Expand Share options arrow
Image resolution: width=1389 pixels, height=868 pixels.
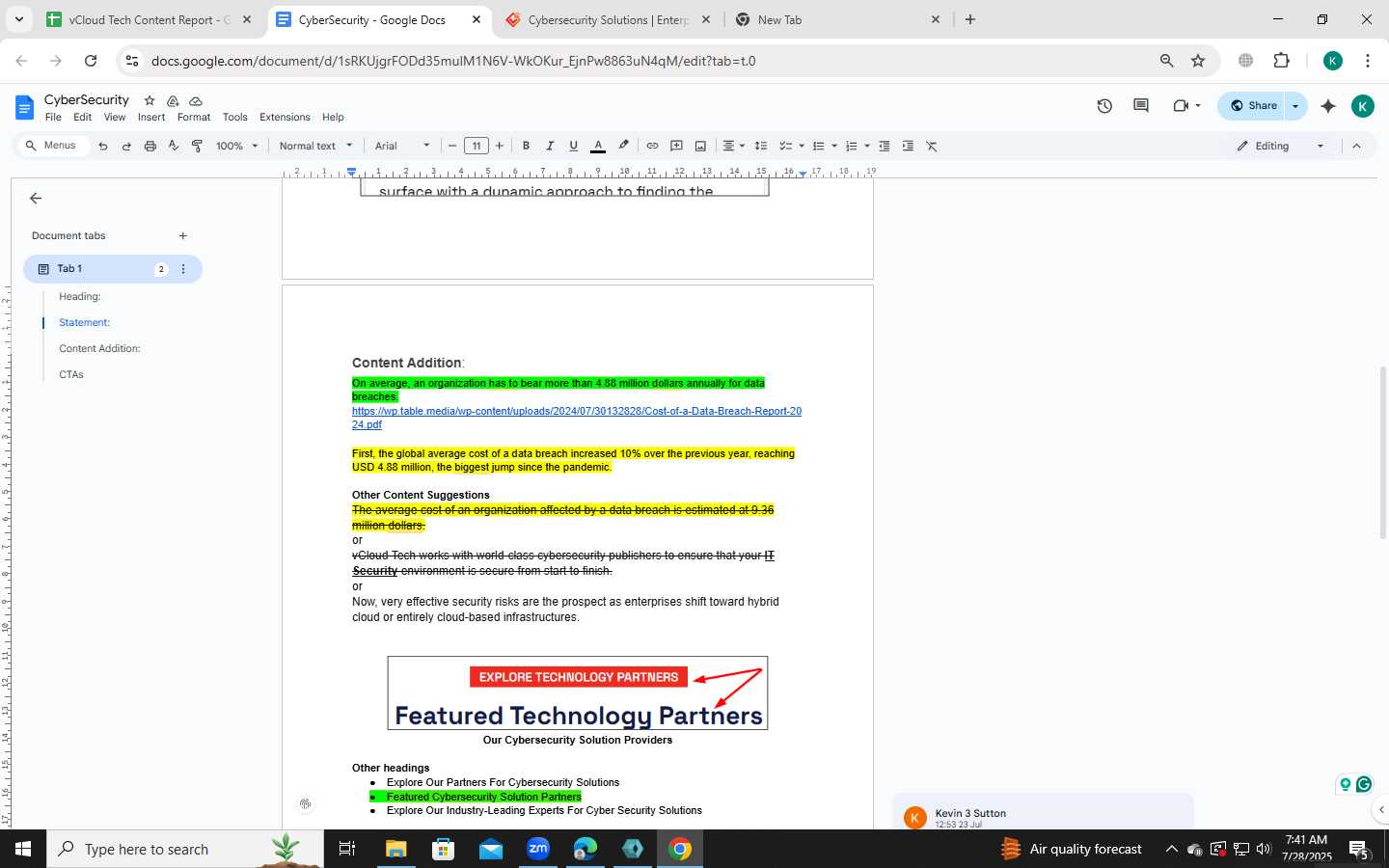pos(1295,106)
